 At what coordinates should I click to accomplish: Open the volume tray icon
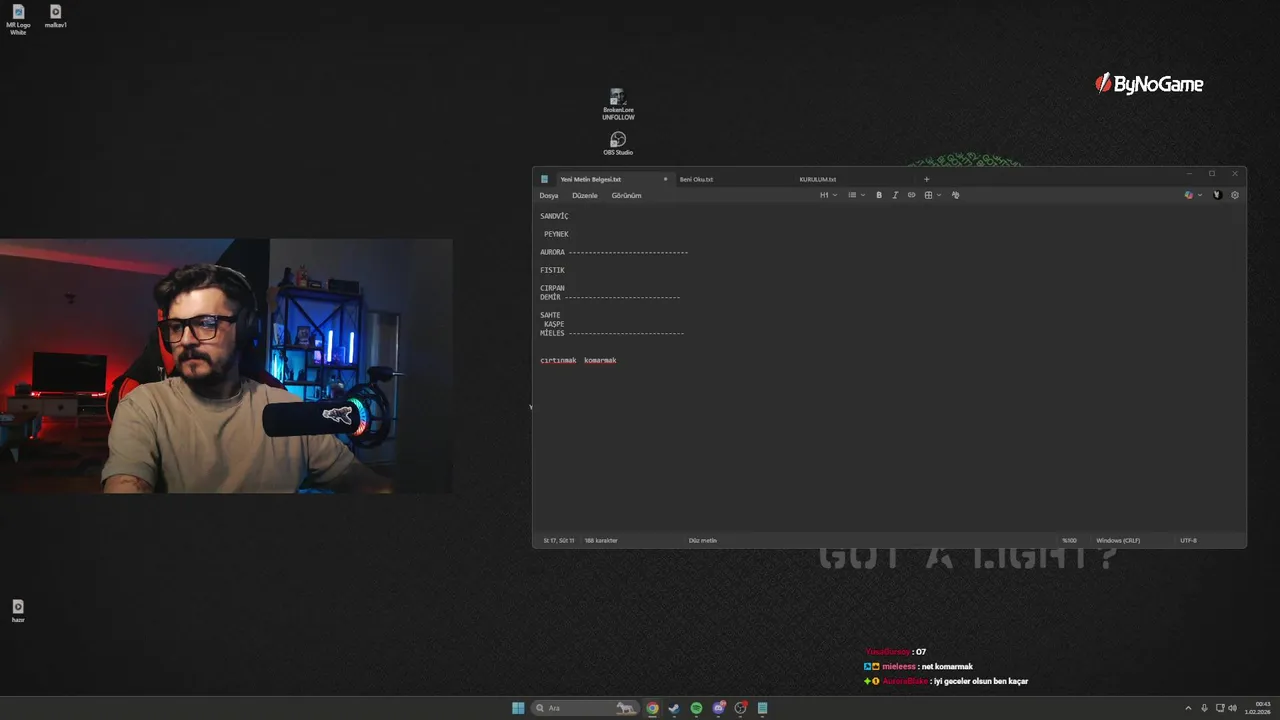pos(1232,708)
